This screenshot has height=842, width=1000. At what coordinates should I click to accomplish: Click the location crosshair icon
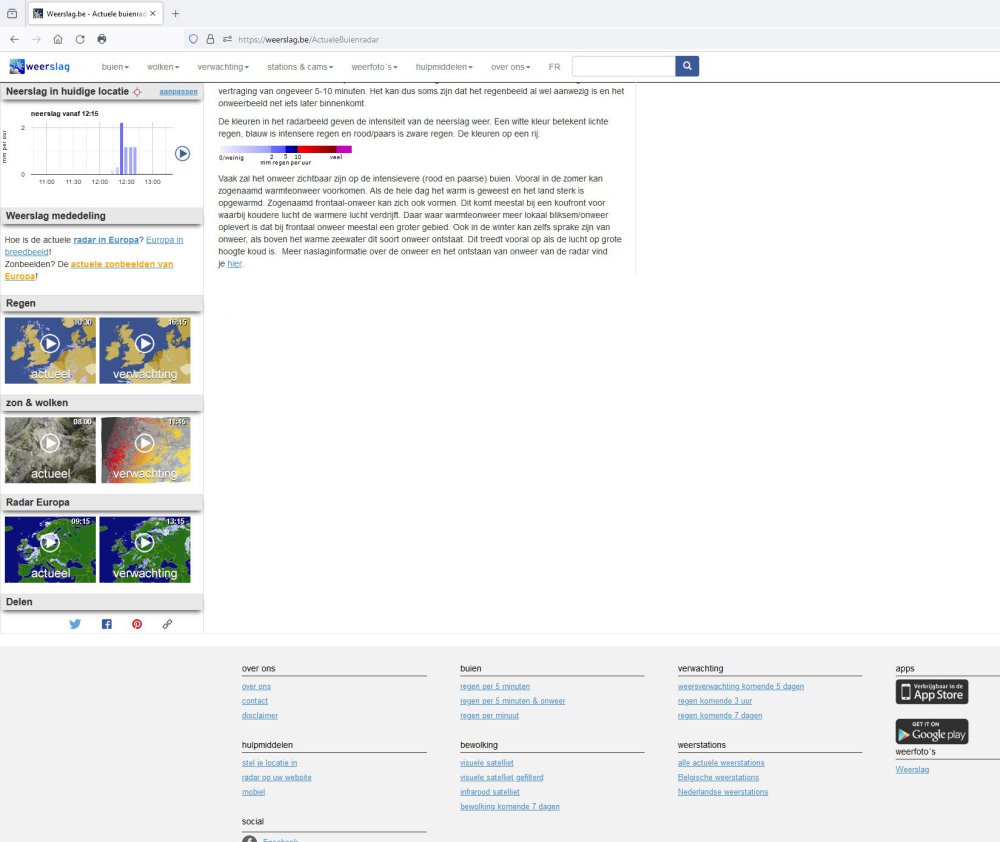[137, 92]
